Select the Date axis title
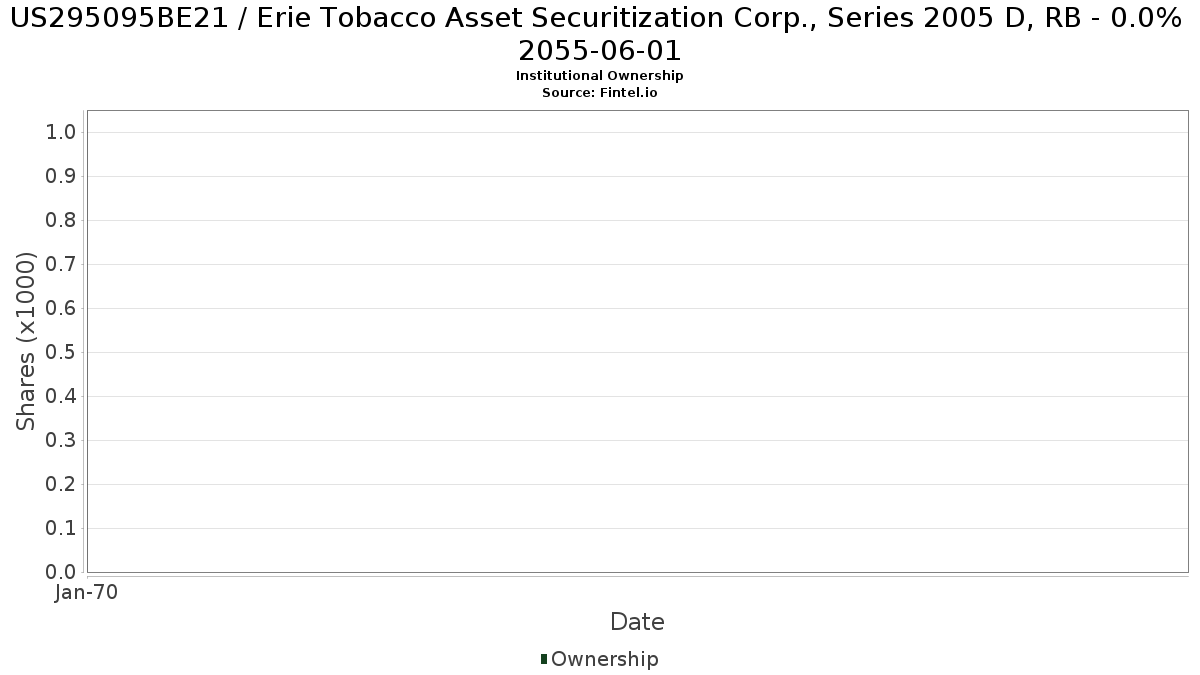The height and width of the screenshot is (675, 1200). pos(637,622)
